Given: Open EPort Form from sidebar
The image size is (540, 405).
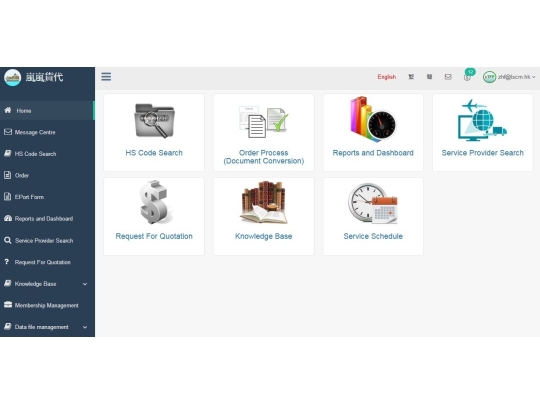Looking at the screenshot, I should coord(47,197).
